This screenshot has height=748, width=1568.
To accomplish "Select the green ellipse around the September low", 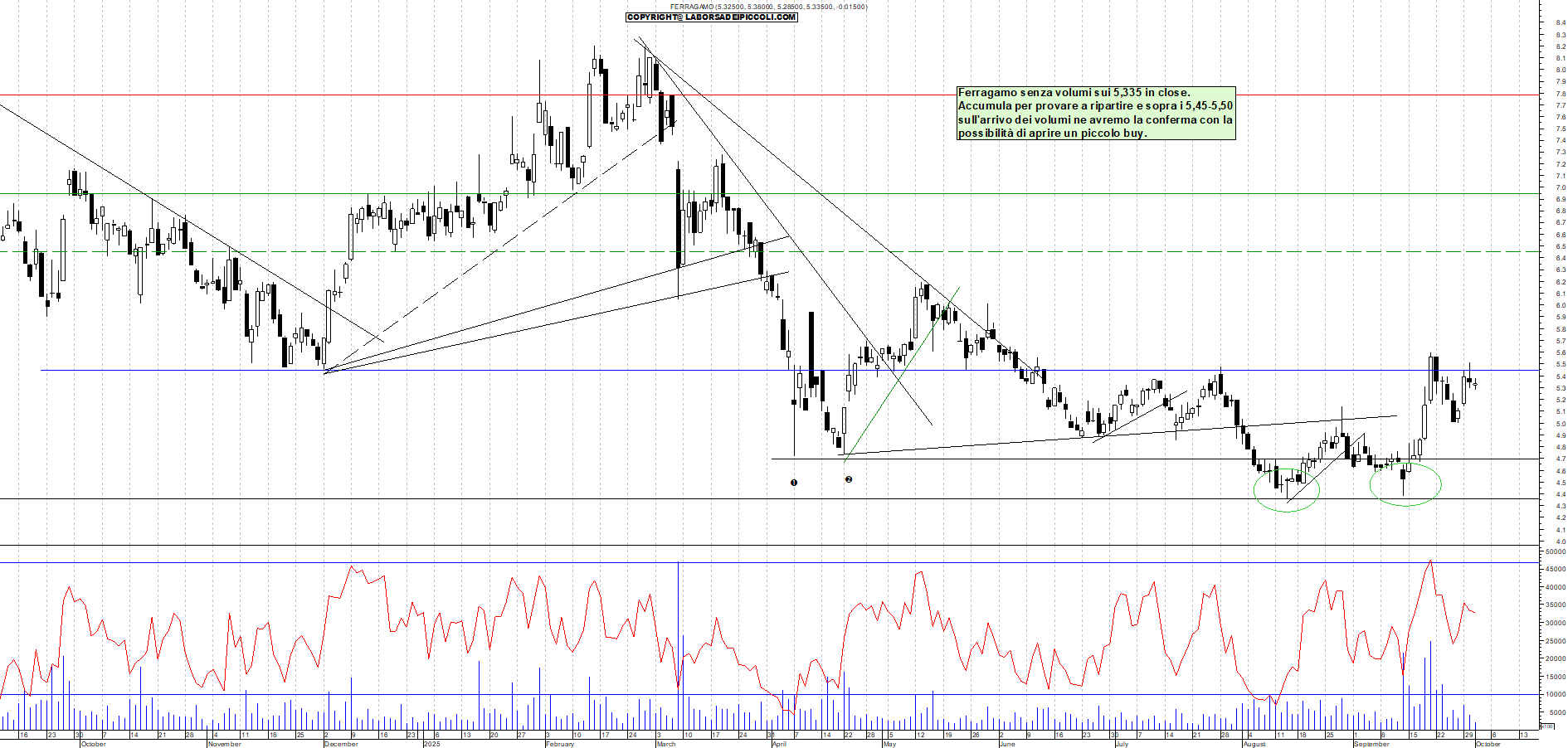I will pos(1440,484).
